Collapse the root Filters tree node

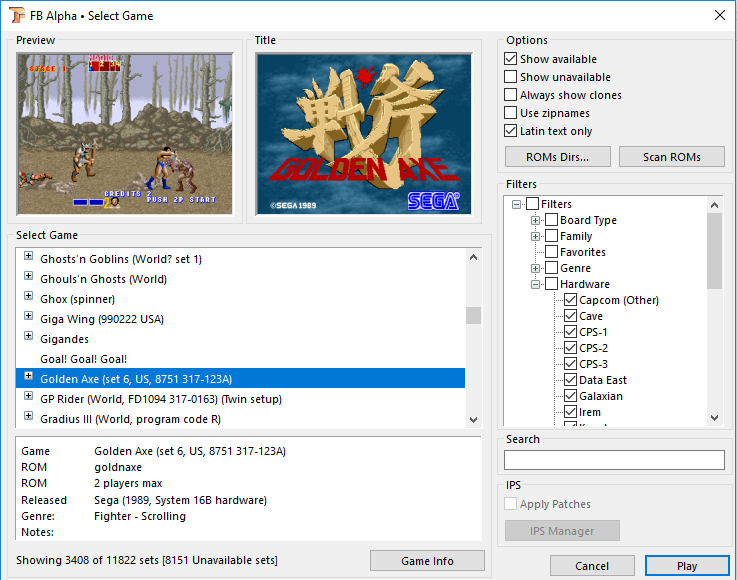click(517, 204)
